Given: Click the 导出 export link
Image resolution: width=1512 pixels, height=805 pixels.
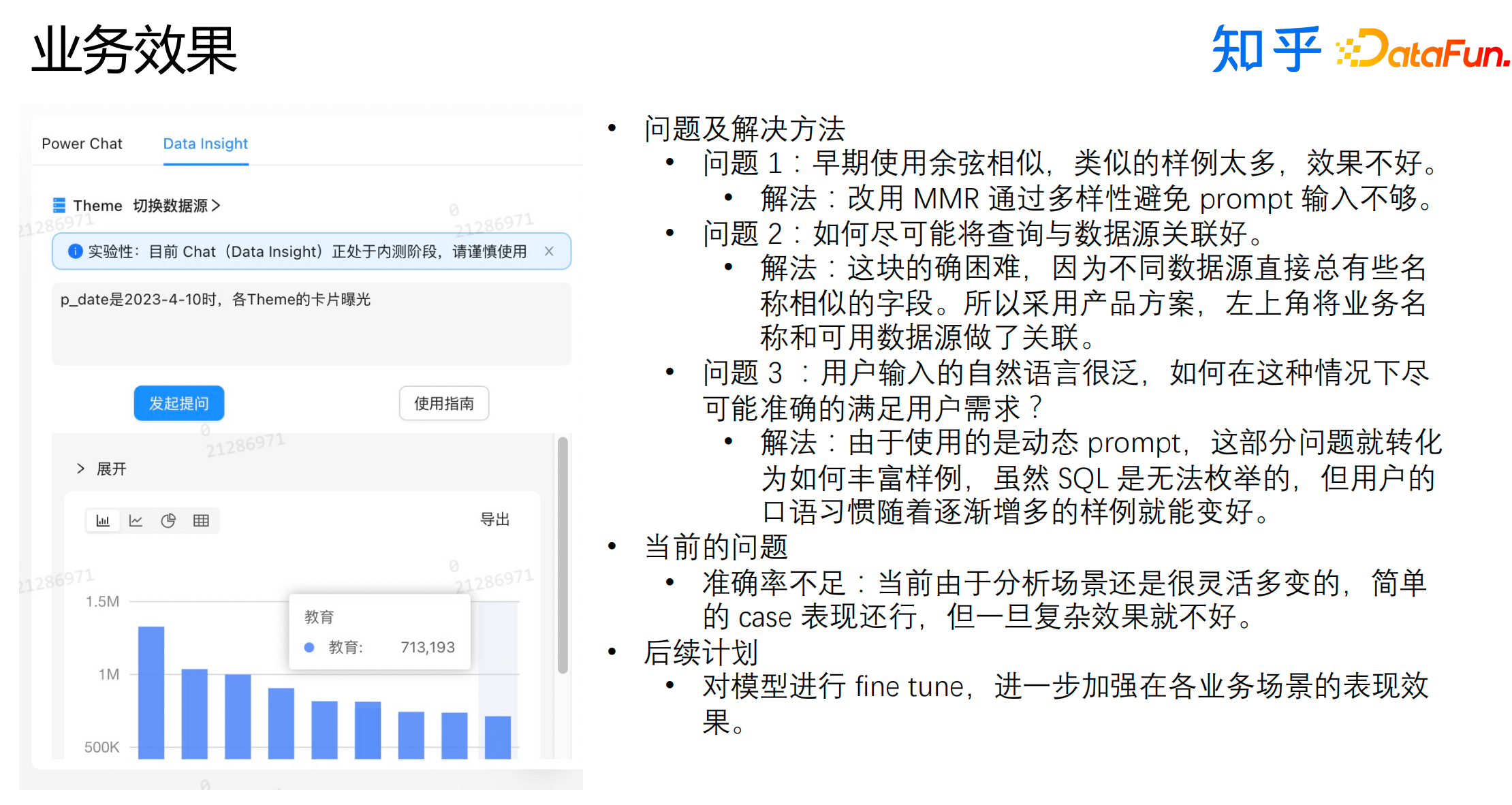Looking at the screenshot, I should pyautogui.click(x=494, y=520).
